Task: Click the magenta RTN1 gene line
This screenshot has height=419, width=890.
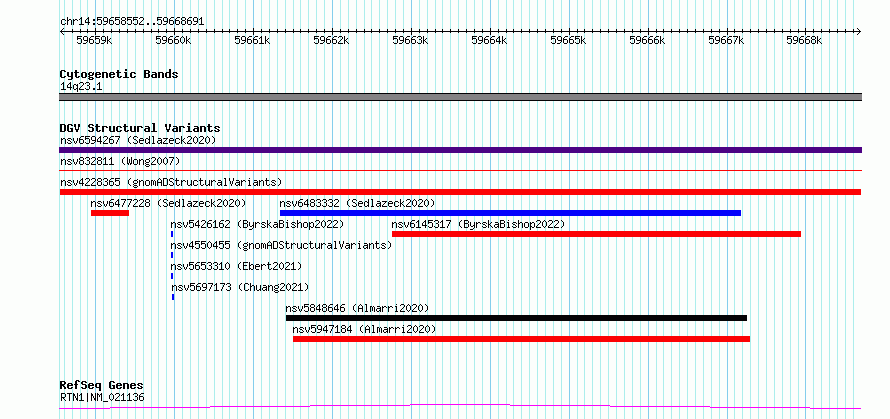Action: coord(460,407)
